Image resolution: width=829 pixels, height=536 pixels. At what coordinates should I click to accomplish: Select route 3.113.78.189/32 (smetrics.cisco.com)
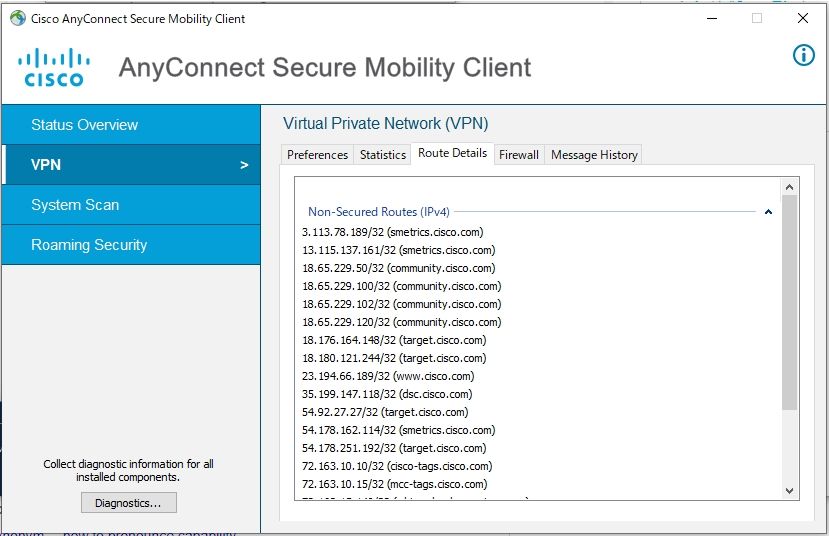pos(392,232)
